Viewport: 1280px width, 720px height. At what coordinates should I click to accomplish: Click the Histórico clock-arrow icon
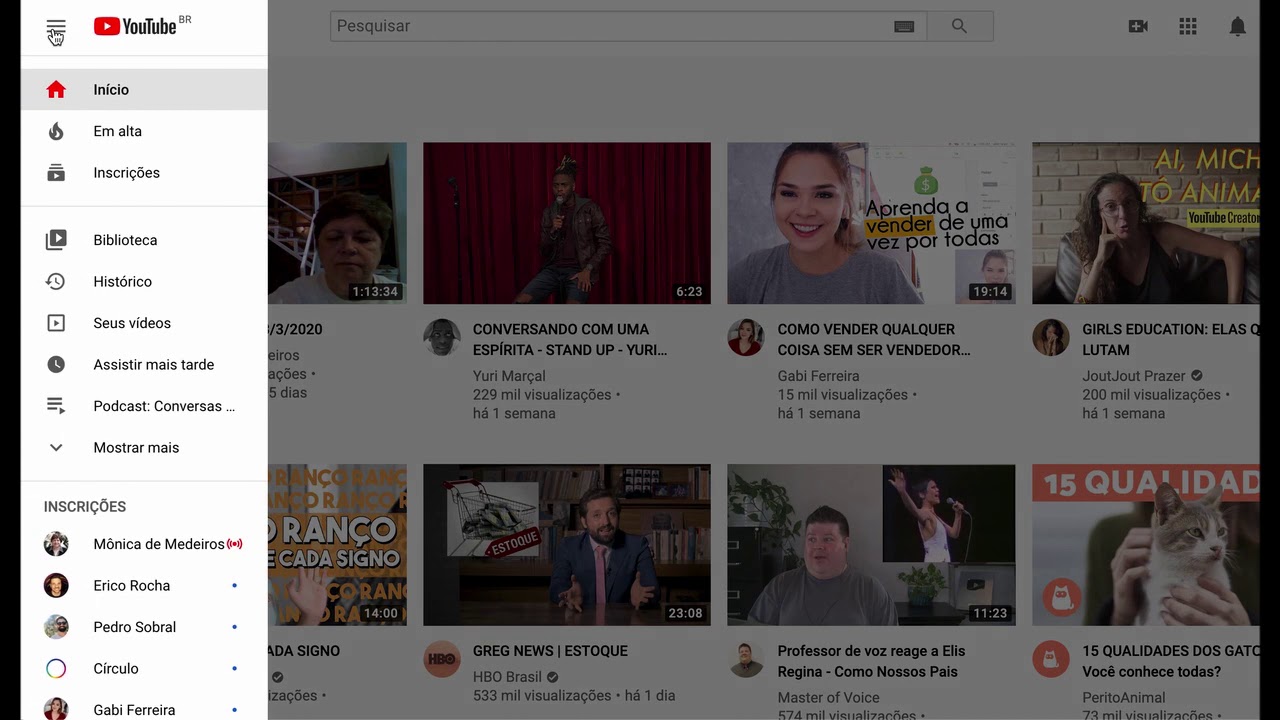point(56,282)
